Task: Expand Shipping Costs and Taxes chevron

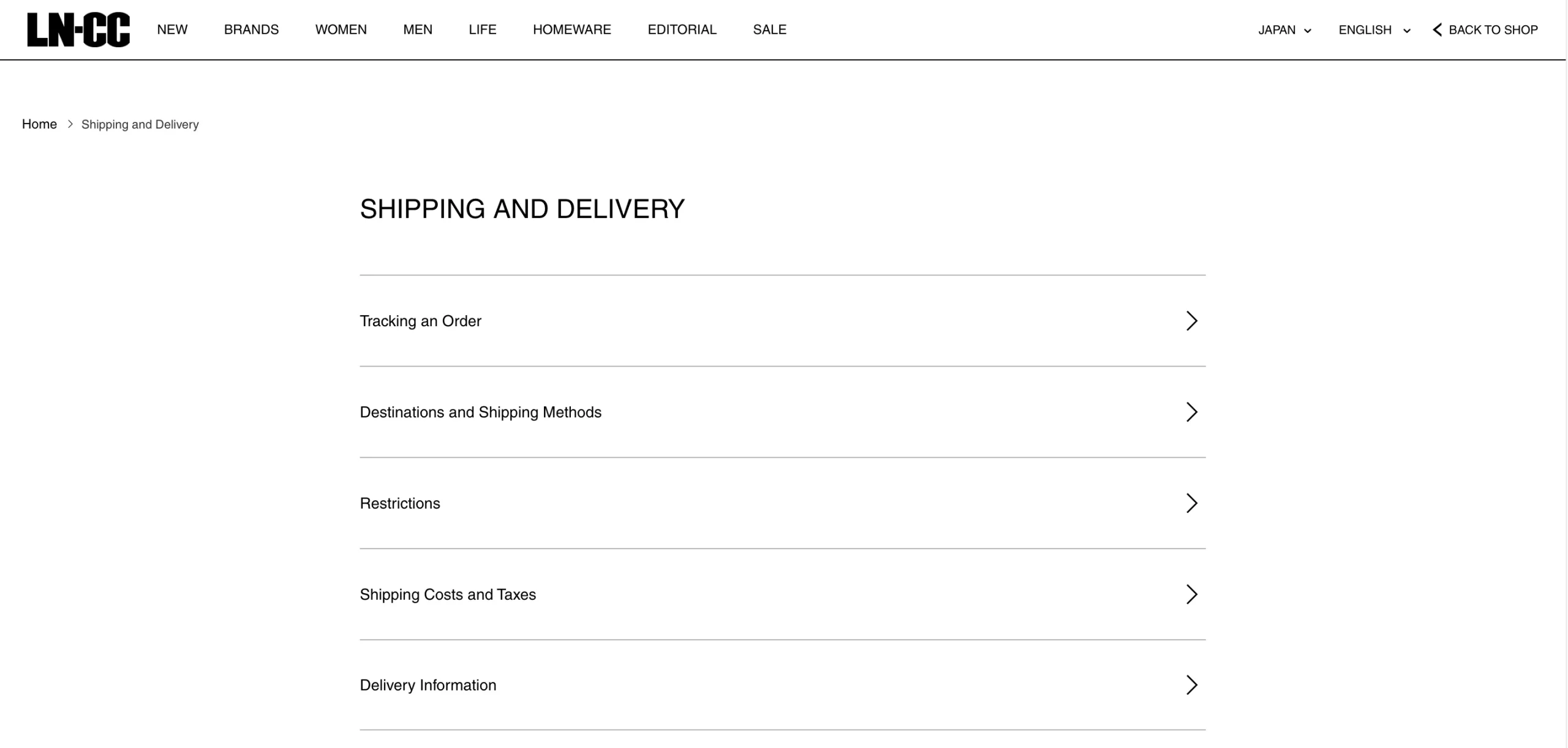Action: click(1191, 594)
